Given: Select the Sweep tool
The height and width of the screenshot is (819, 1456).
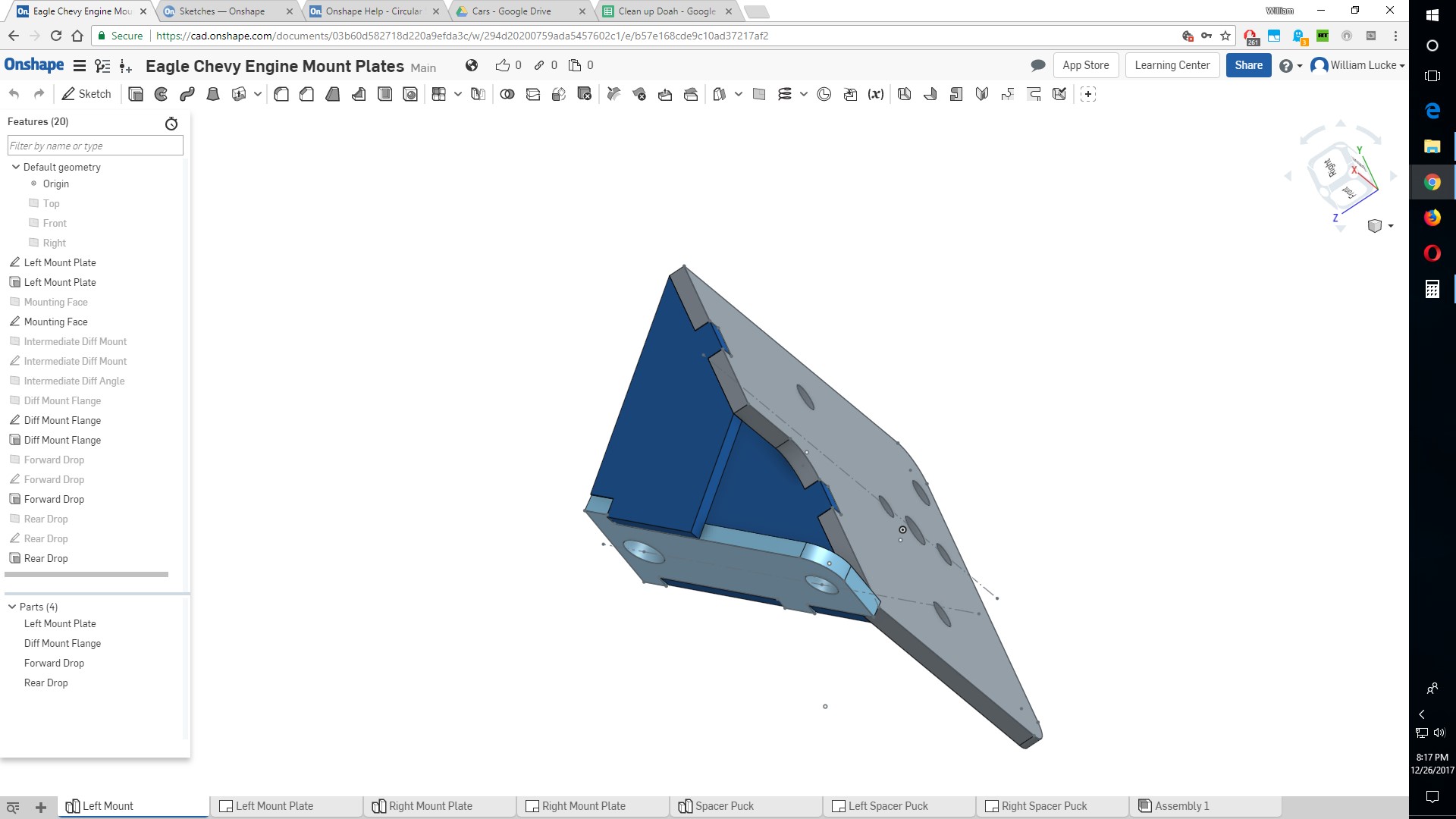Looking at the screenshot, I should 187,94.
